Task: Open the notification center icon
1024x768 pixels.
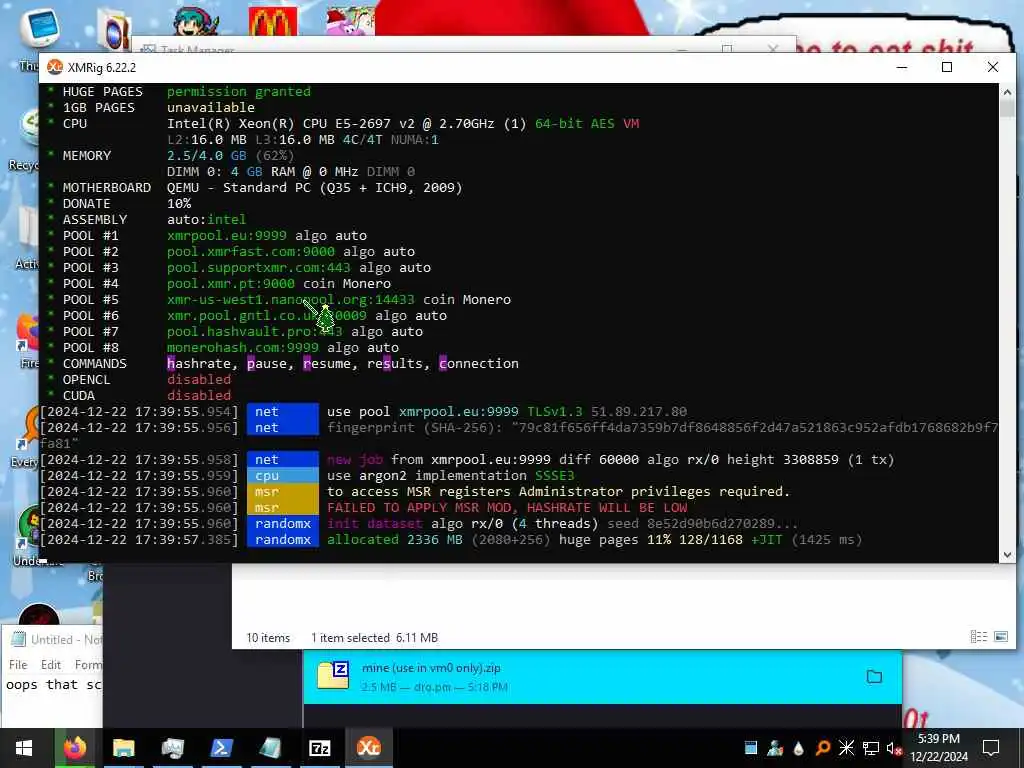Action: coord(991,748)
